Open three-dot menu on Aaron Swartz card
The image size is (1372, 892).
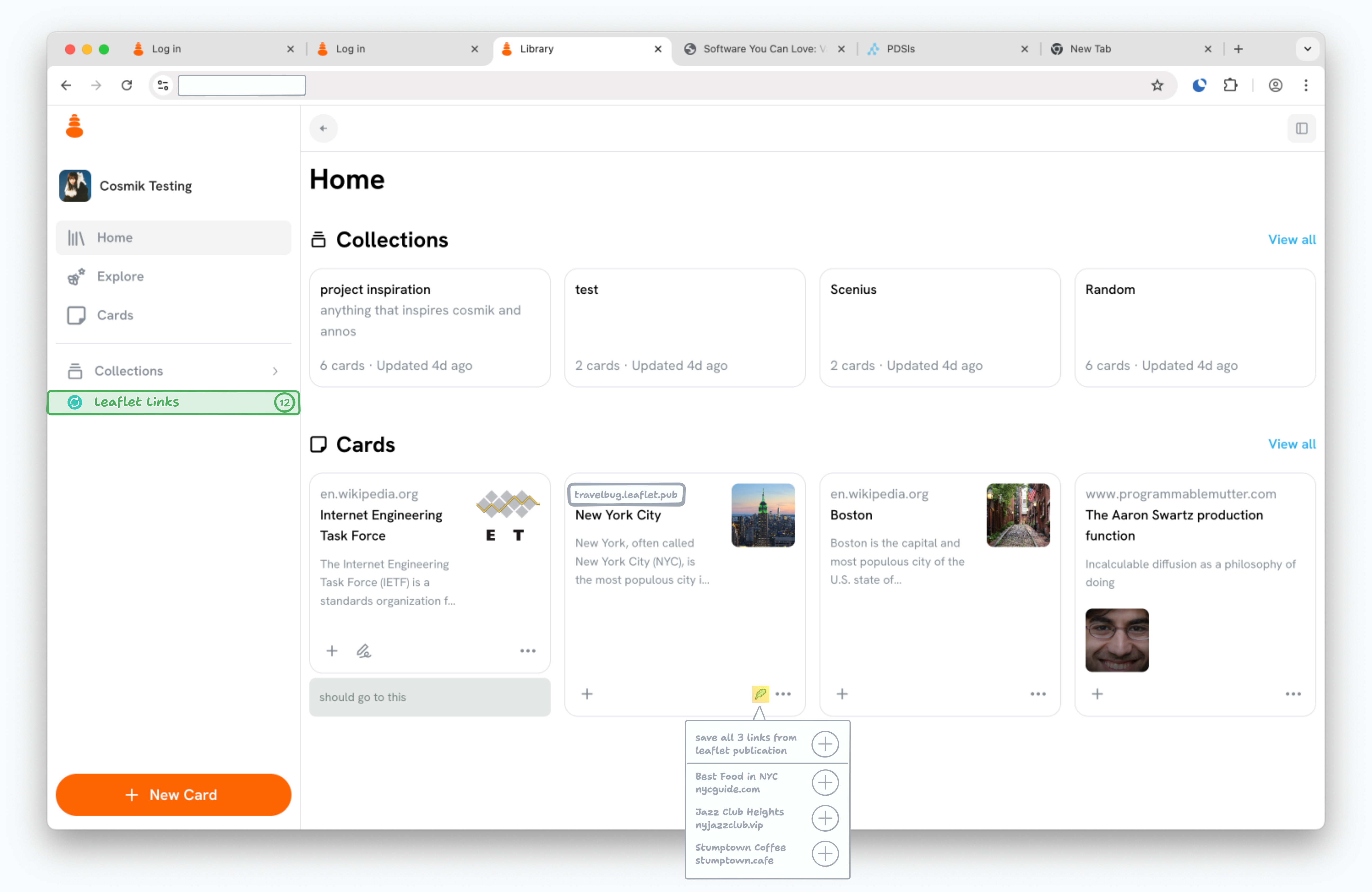click(1293, 694)
